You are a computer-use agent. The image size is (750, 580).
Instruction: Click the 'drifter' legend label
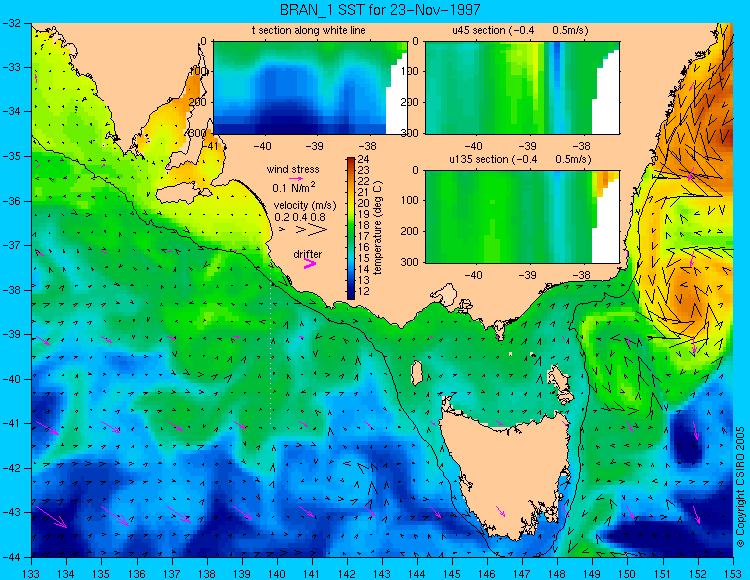click(308, 254)
